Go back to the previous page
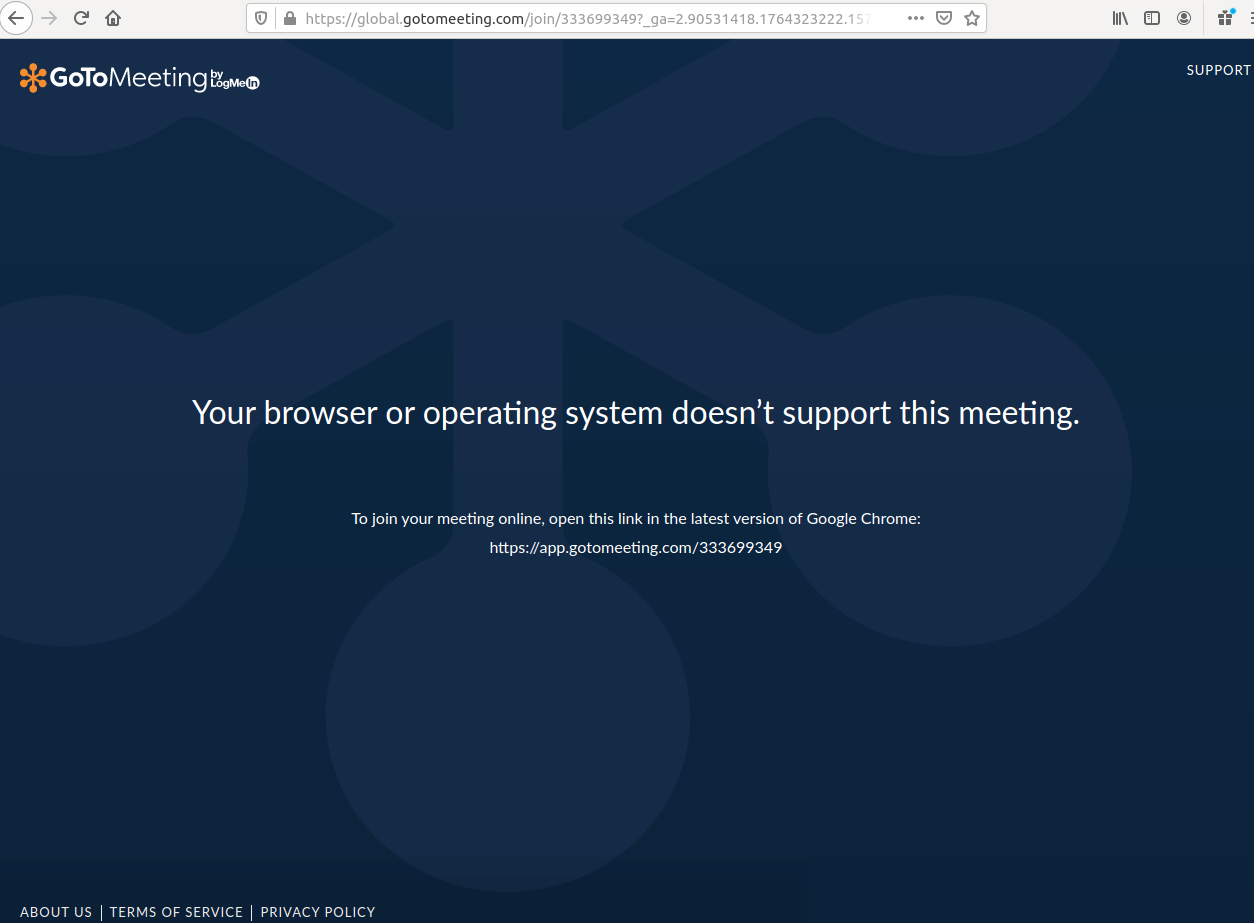 [x=17, y=18]
